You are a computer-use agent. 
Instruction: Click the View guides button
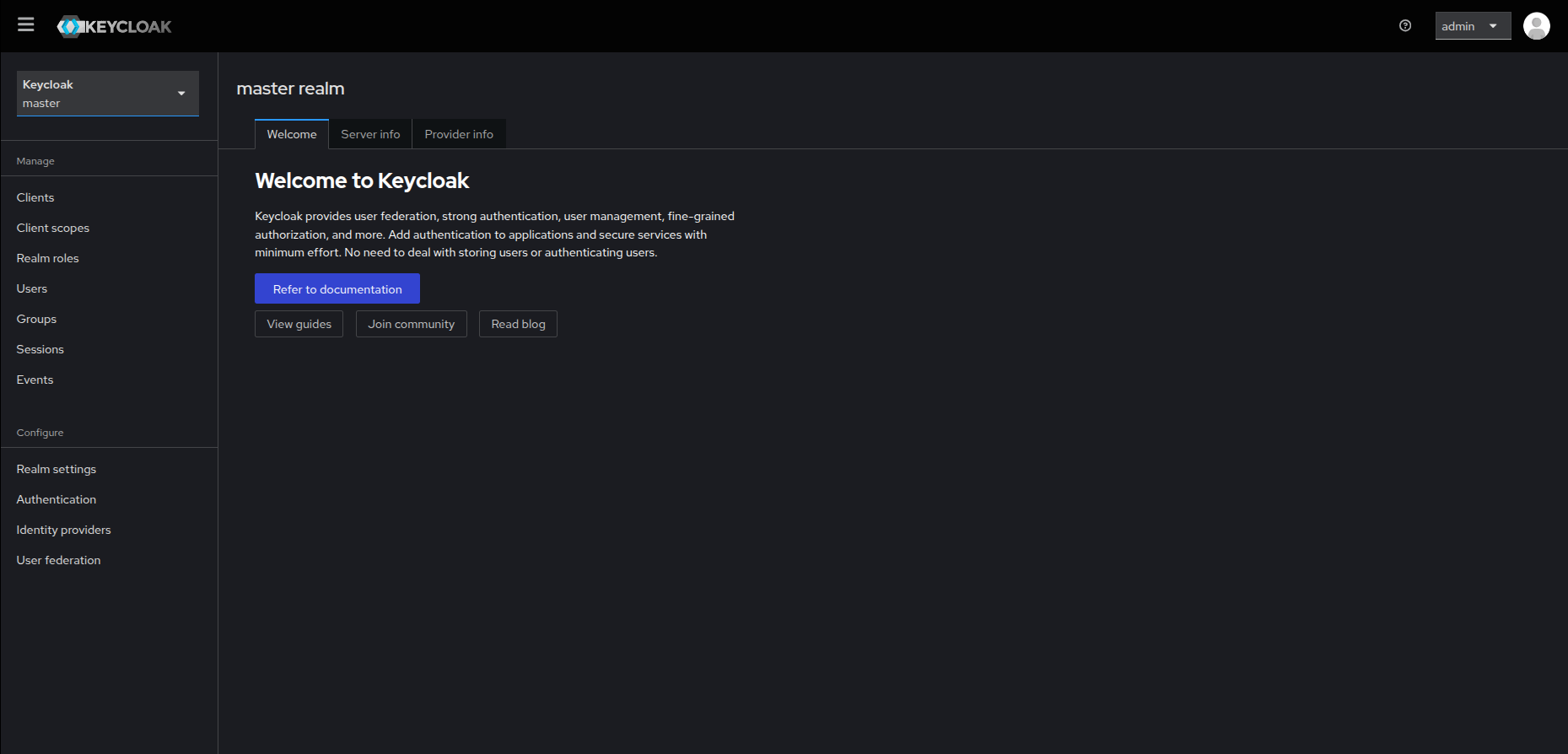point(299,324)
